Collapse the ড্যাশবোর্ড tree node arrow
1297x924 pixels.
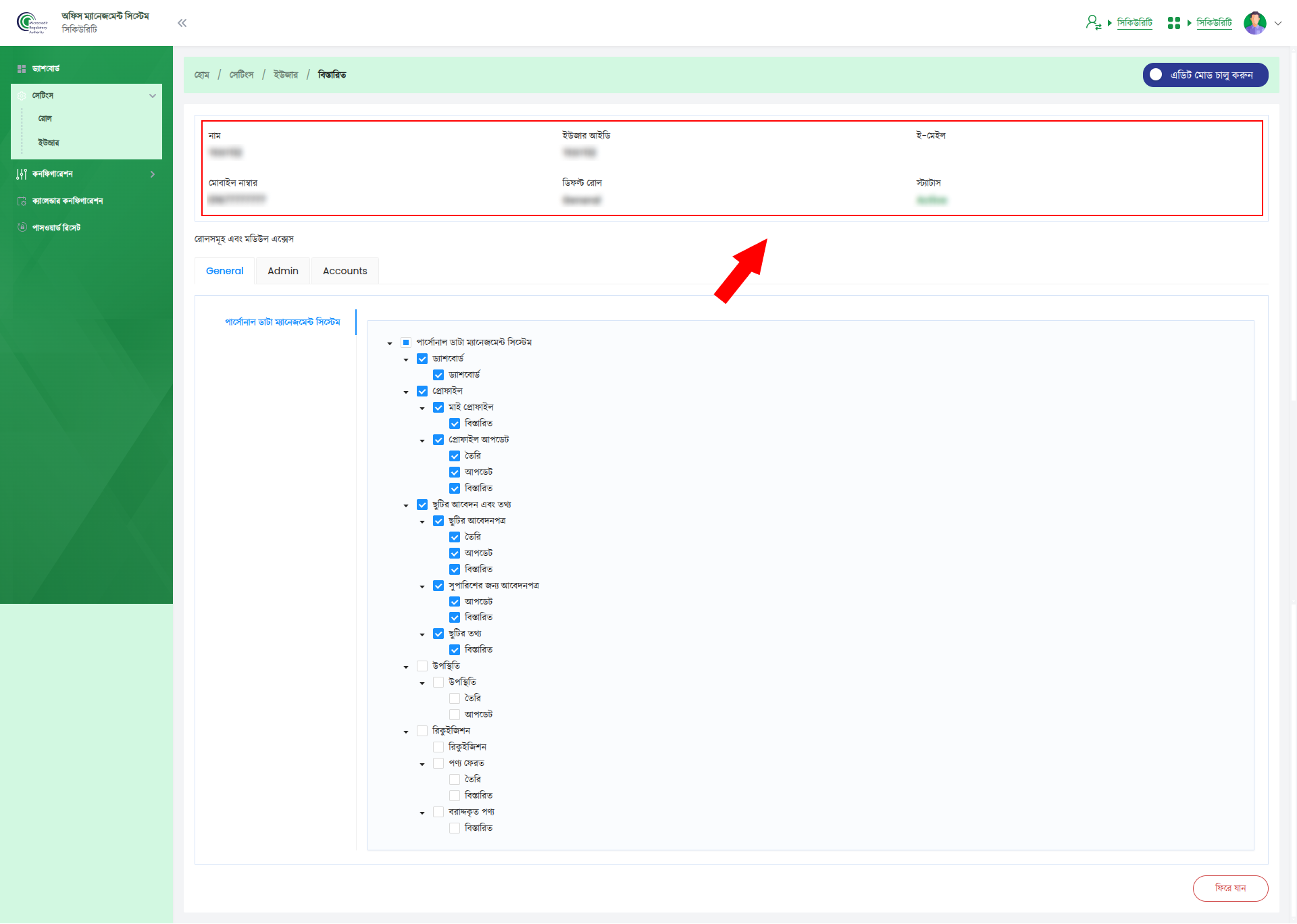(x=406, y=359)
